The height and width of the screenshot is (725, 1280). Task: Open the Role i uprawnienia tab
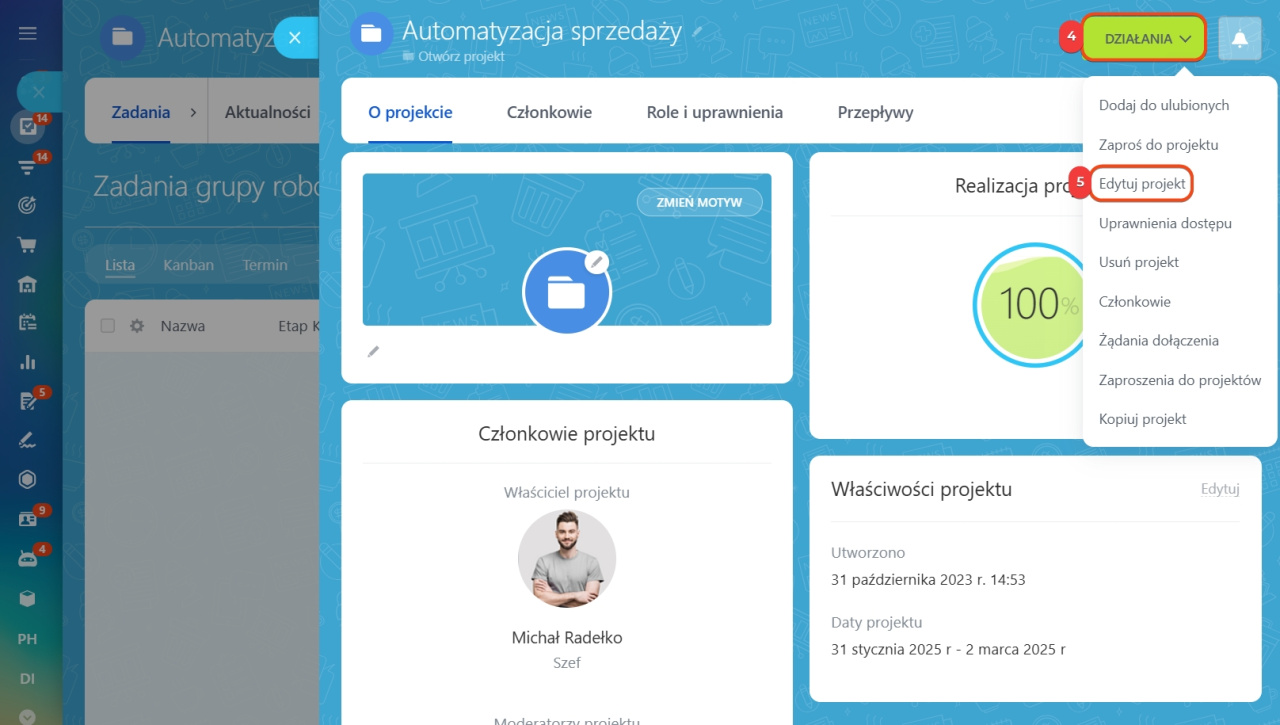715,113
